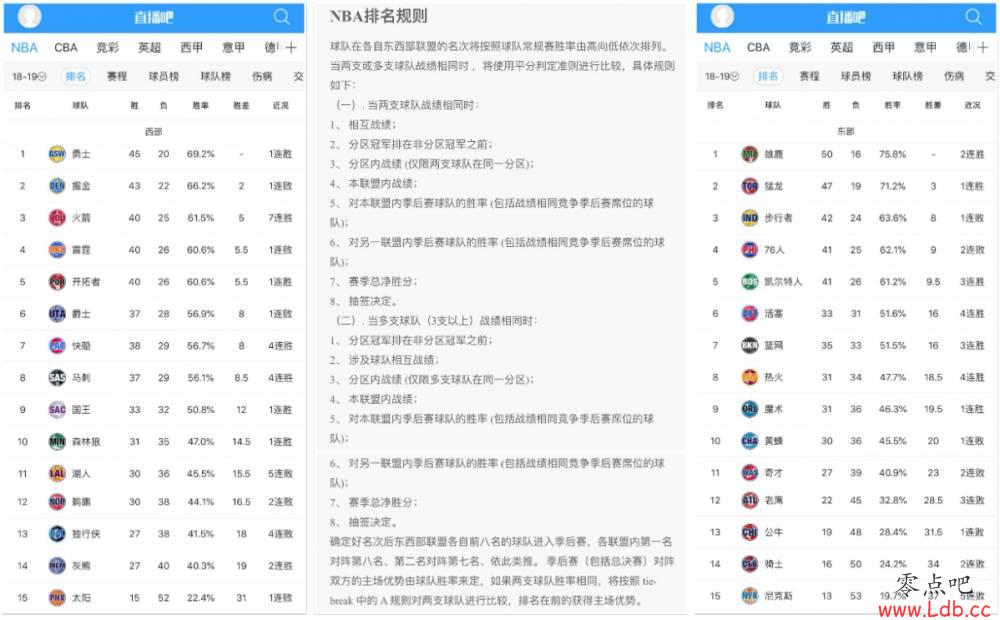Tap the 雄鹿 team logo
1000x620 pixels.
[x=749, y=154]
